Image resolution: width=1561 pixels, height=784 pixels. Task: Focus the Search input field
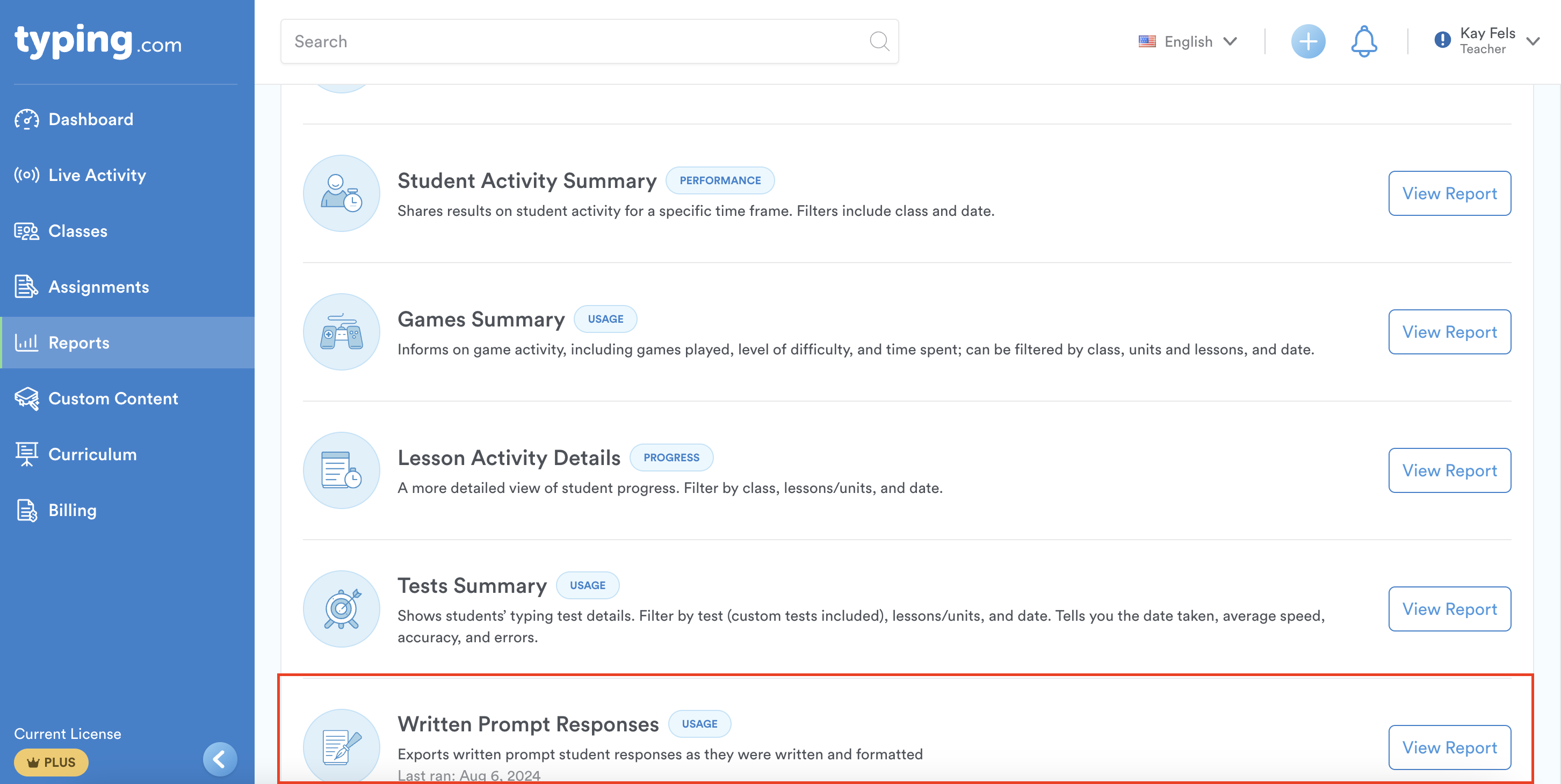(x=576, y=41)
